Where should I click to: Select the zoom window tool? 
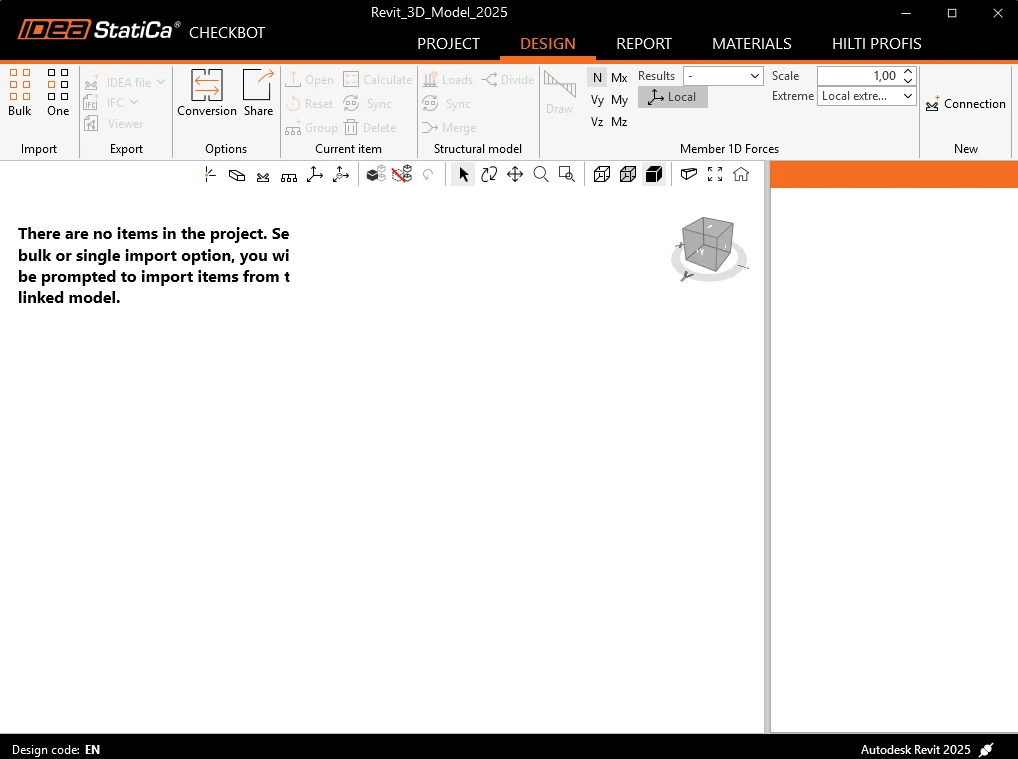[567, 175]
